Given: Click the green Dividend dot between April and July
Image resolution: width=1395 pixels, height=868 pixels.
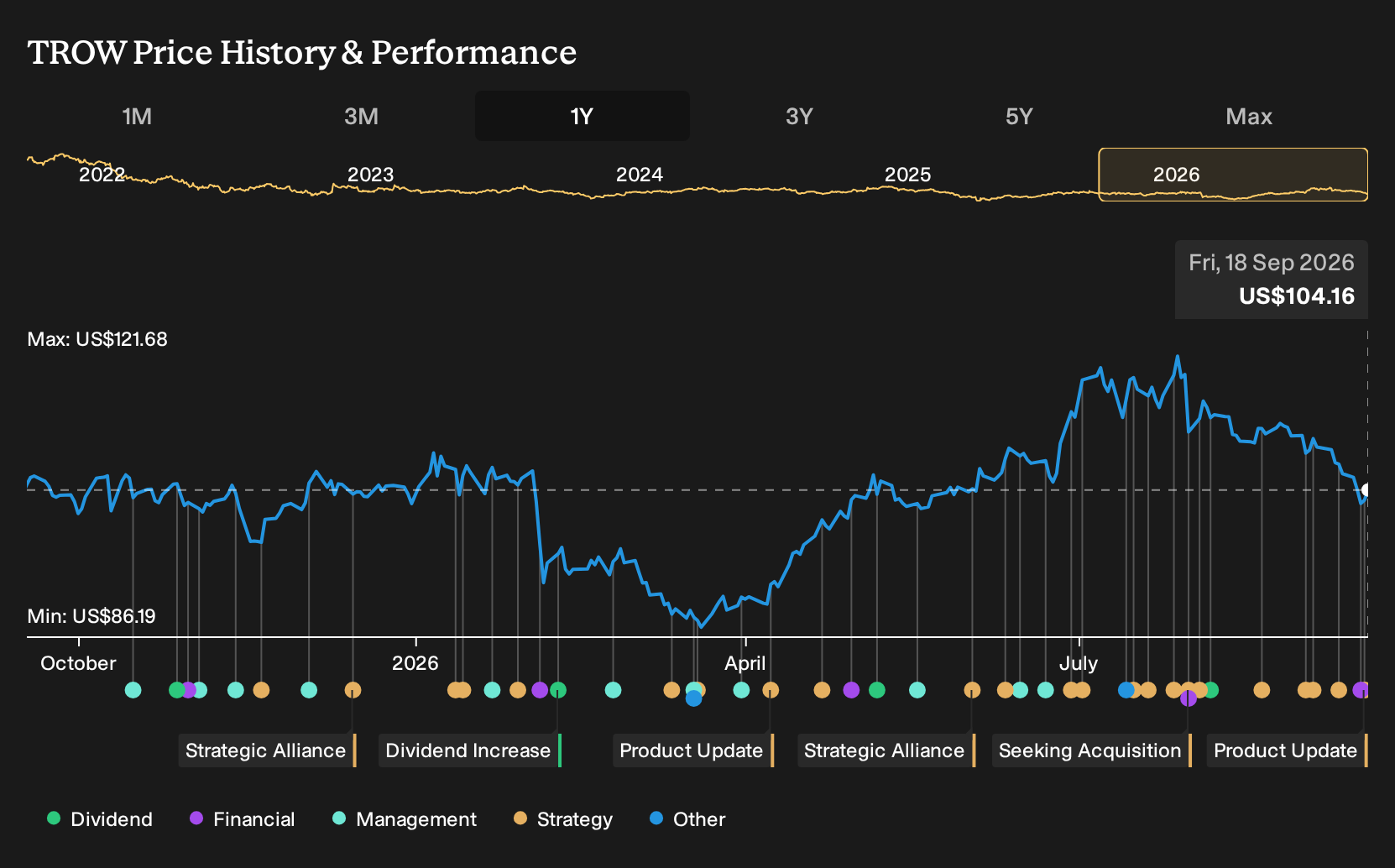Looking at the screenshot, I should pos(877,690).
